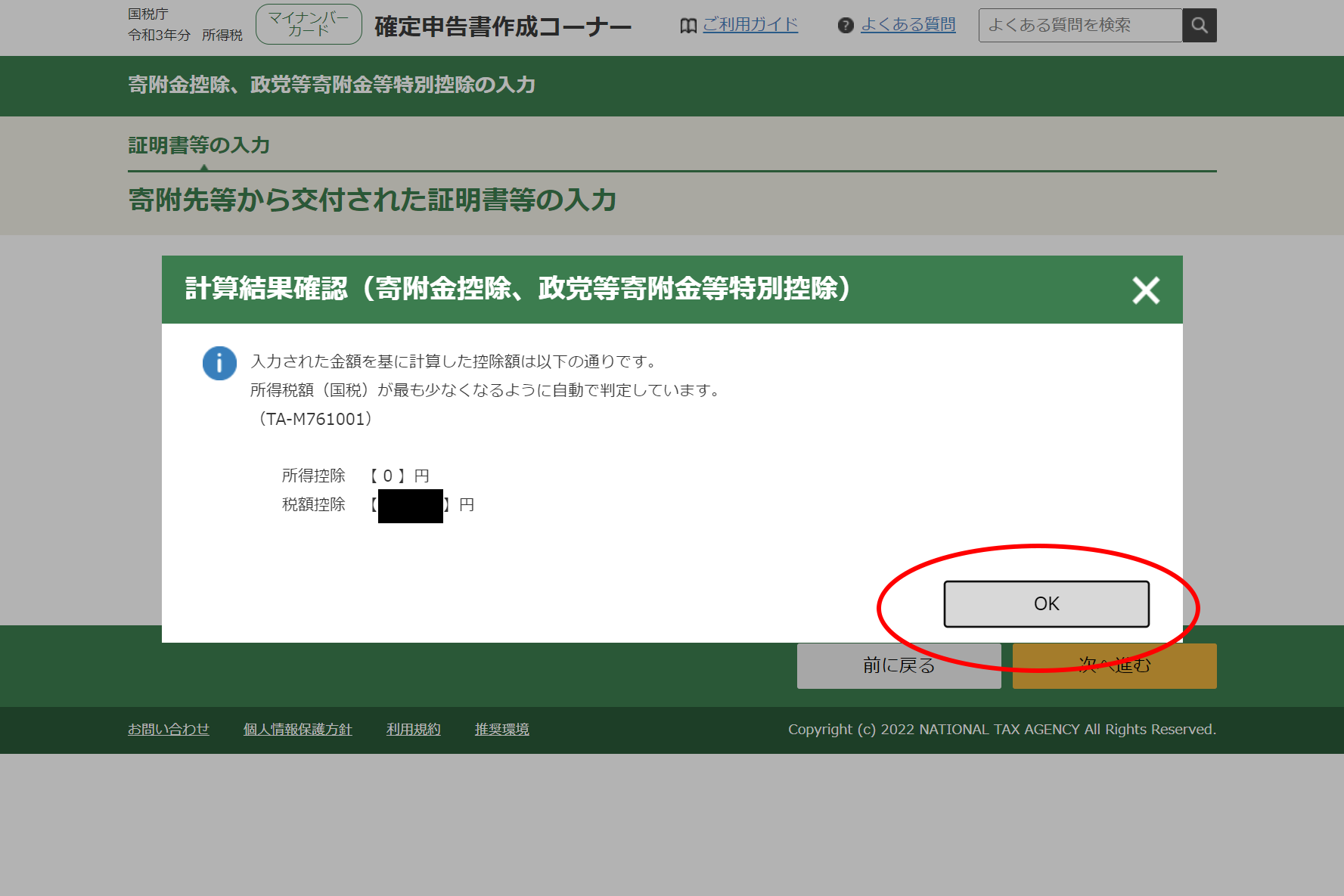Click the 令和3年分 所得税 label
The width and height of the screenshot is (1344, 896).
coord(185,35)
